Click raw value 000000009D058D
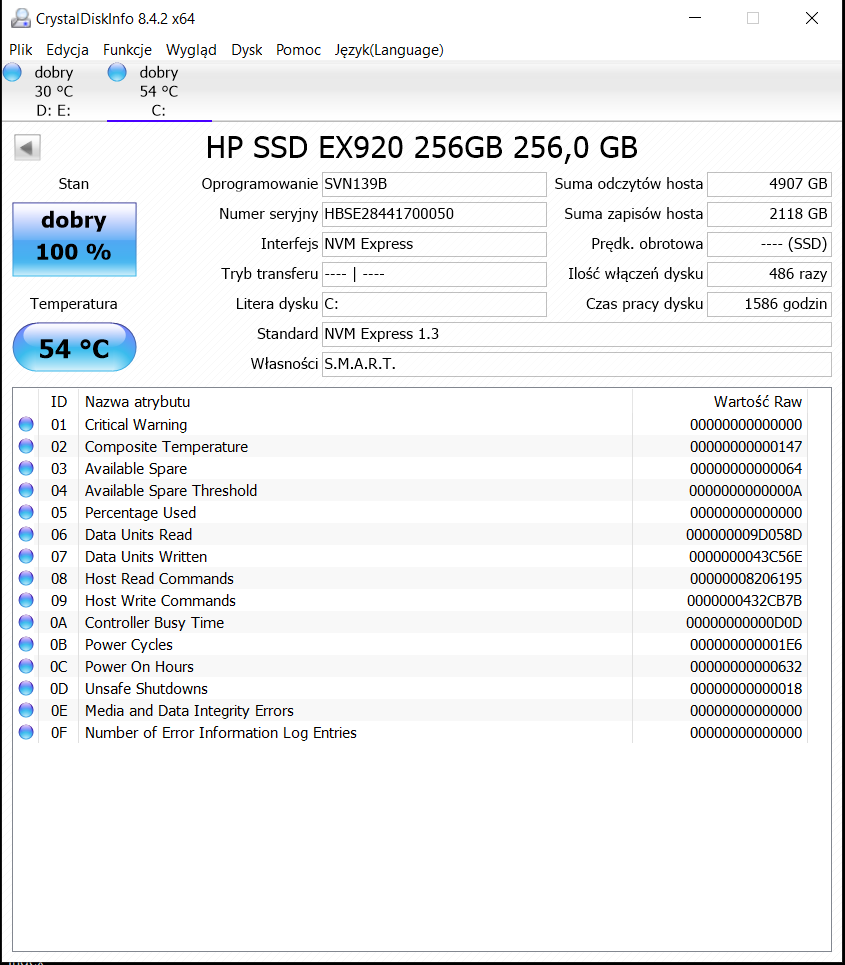 (x=744, y=535)
